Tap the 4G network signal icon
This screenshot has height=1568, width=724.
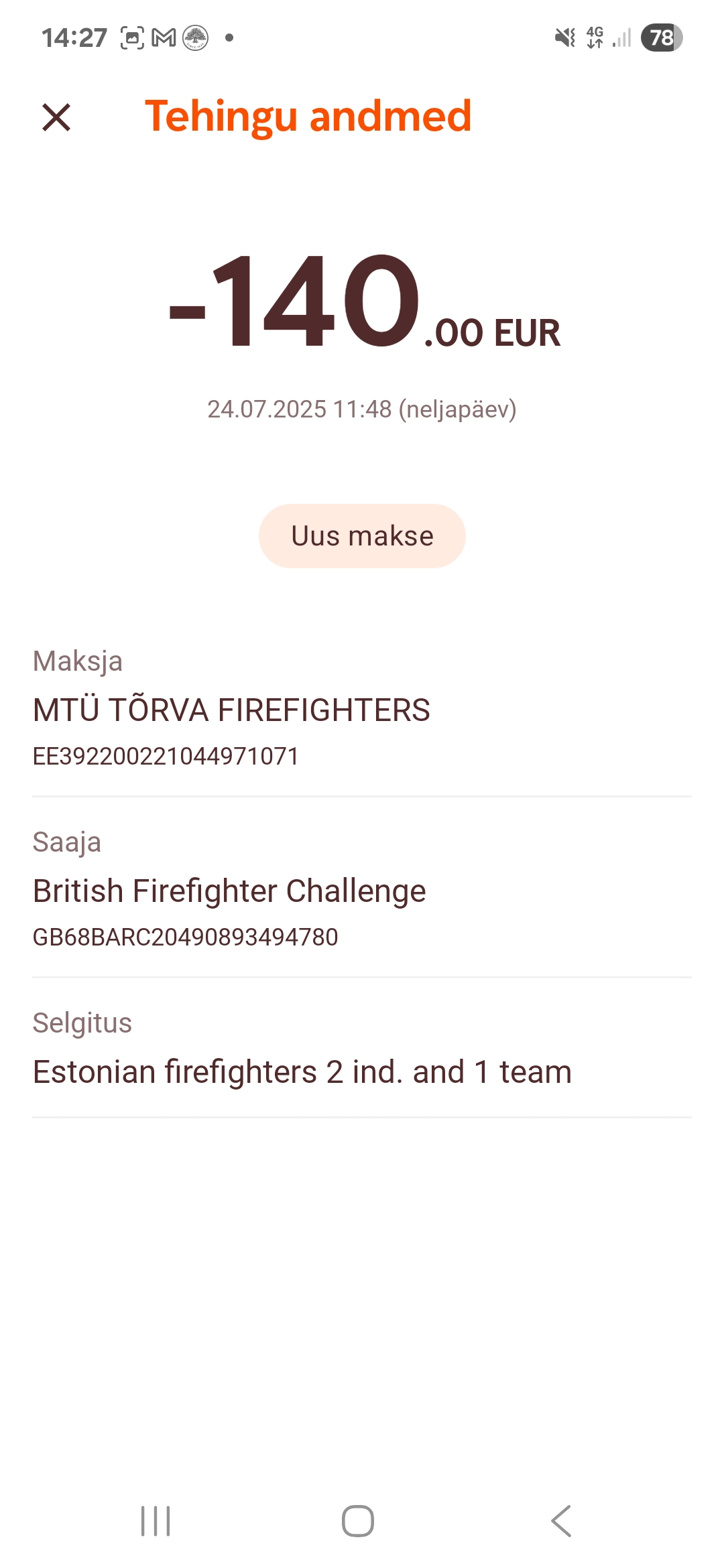click(x=595, y=38)
